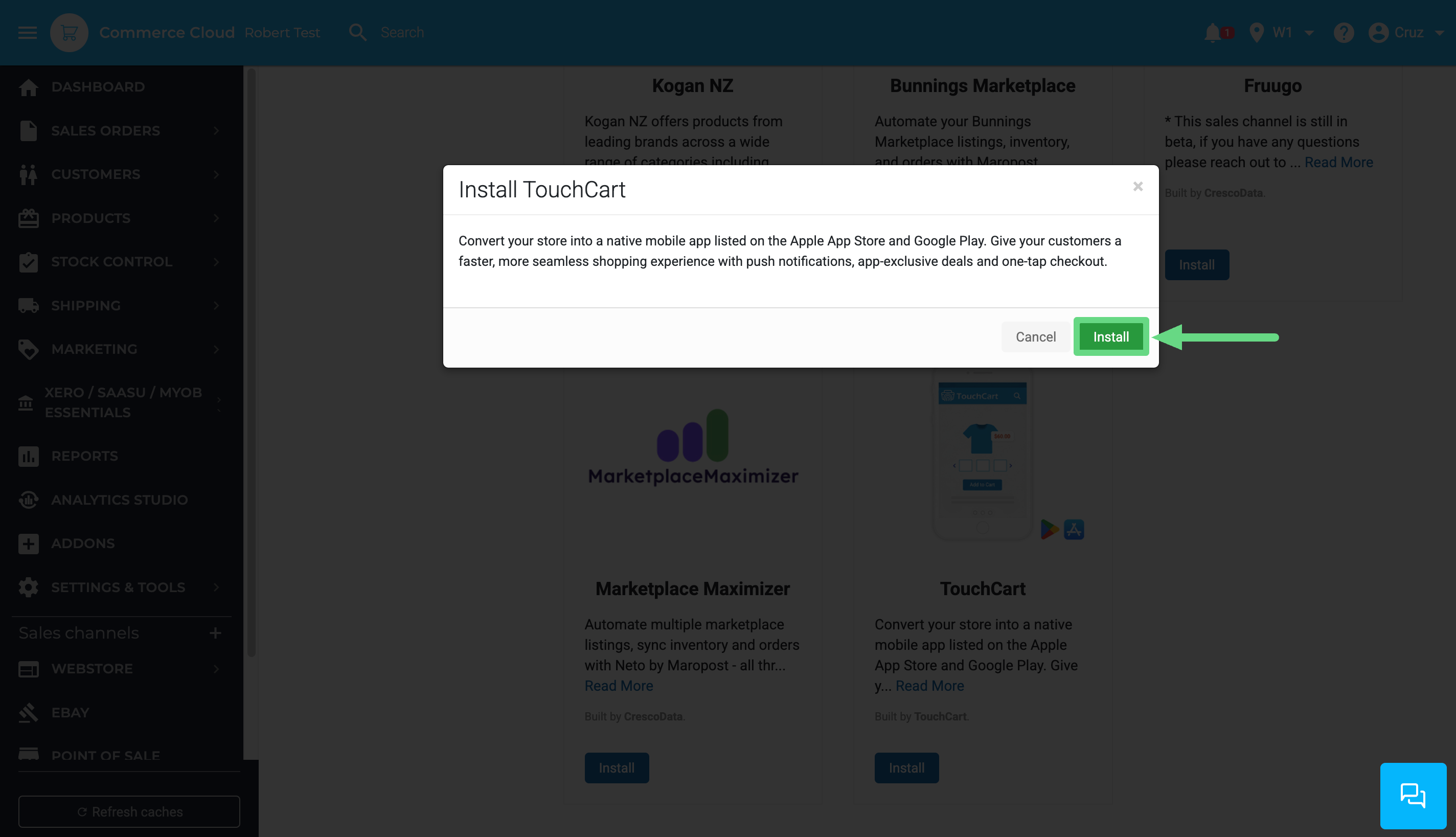Image resolution: width=1456 pixels, height=837 pixels.
Task: Expand the Sales Orders menu chevron
Action: click(217, 130)
